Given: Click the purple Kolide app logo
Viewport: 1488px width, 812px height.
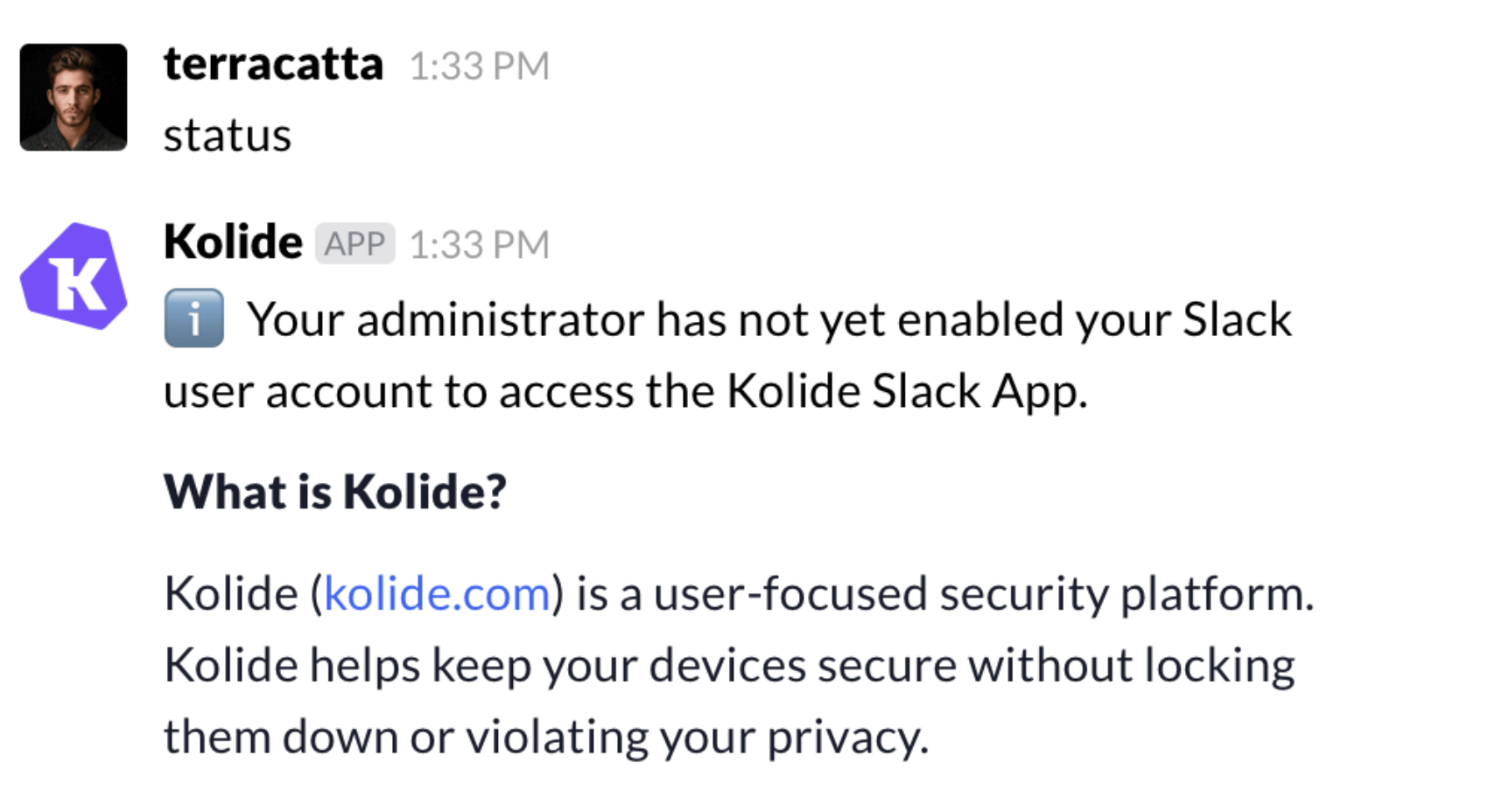Looking at the screenshot, I should coord(74,276).
